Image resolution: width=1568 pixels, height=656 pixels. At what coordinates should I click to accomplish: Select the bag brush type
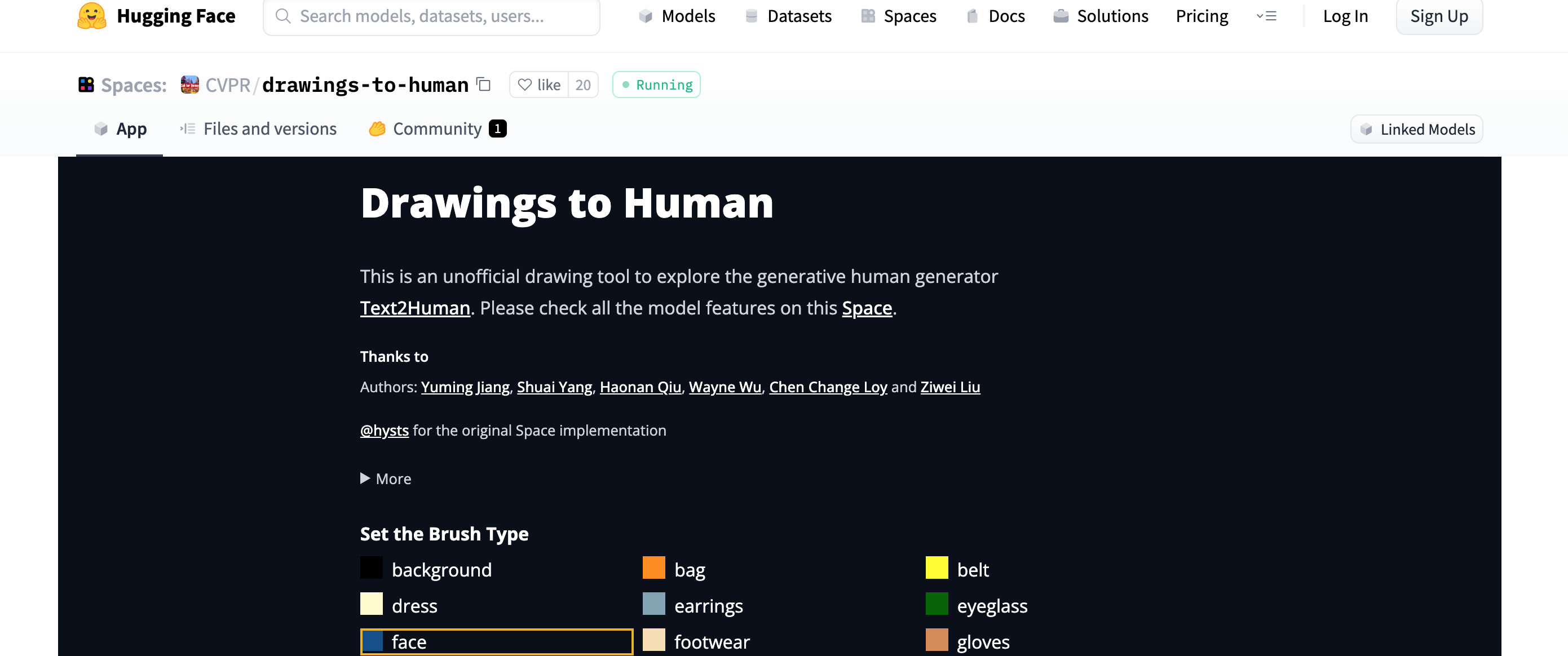click(779, 570)
